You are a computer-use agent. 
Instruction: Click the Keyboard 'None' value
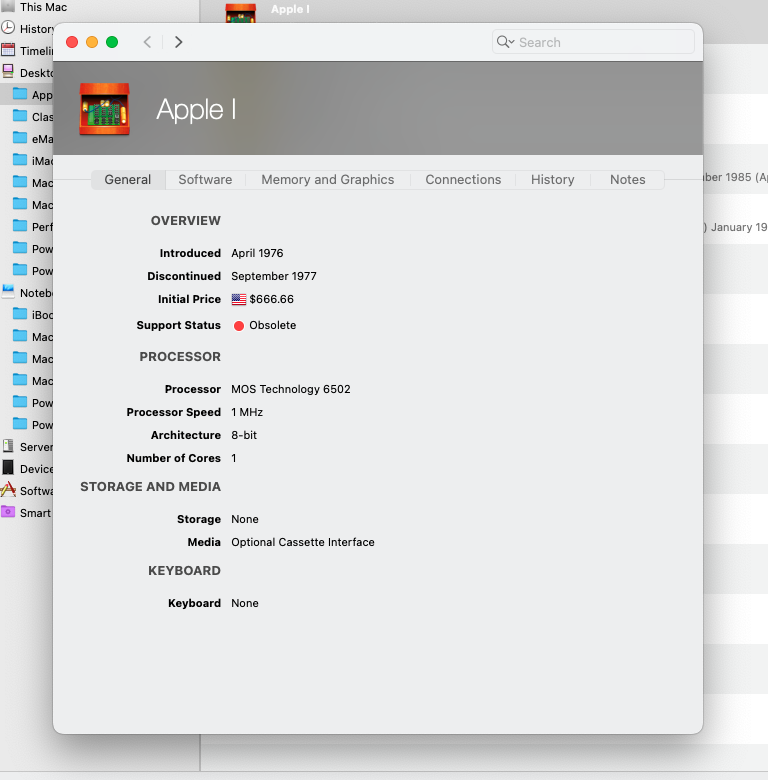pos(245,603)
